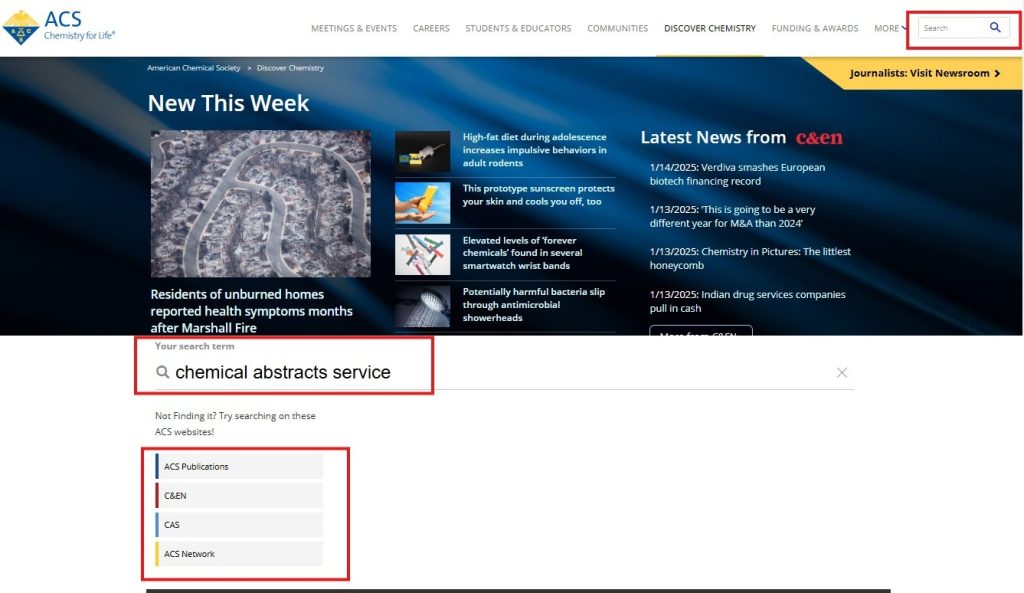This screenshot has height=593, width=1024.
Task: Click the ACS Chemistry for Life logo
Action: 59,27
